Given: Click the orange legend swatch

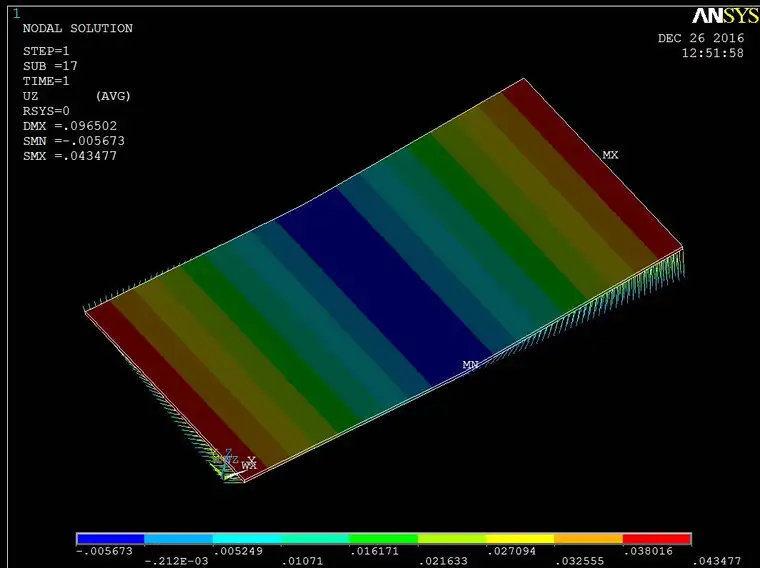Looking at the screenshot, I should click(588, 539).
